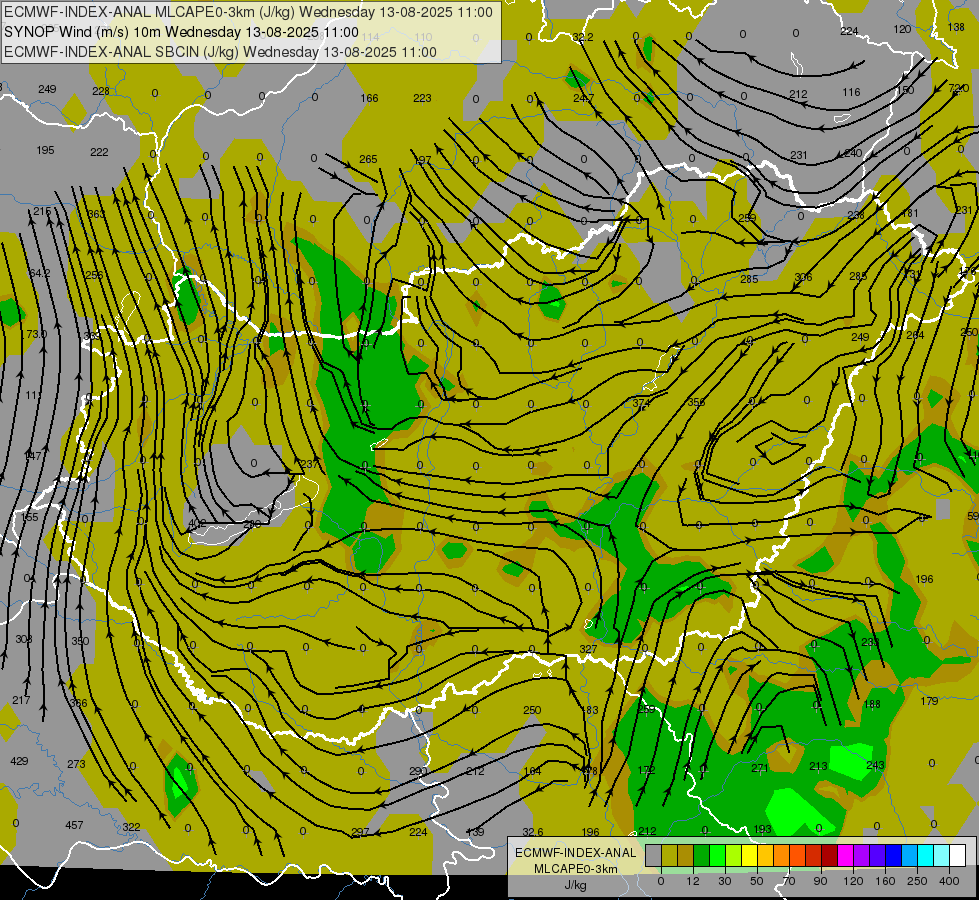Click the legend scale value 70
The width and height of the screenshot is (979, 900).
pyautogui.click(x=789, y=881)
